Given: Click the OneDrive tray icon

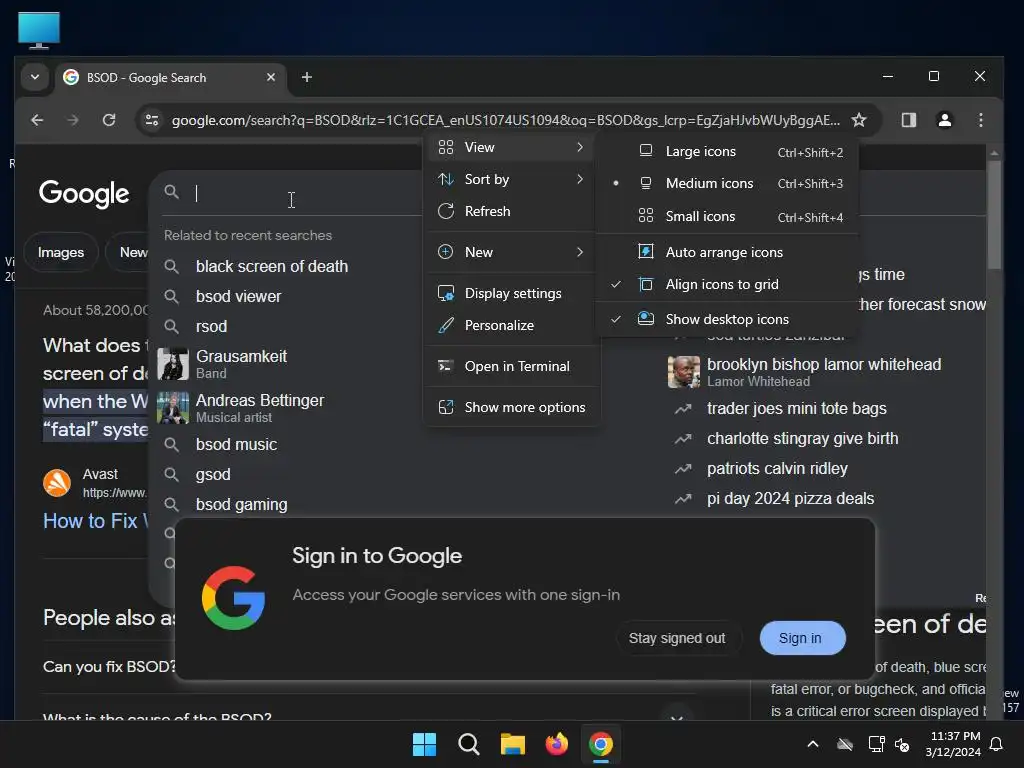Looking at the screenshot, I should (845, 744).
